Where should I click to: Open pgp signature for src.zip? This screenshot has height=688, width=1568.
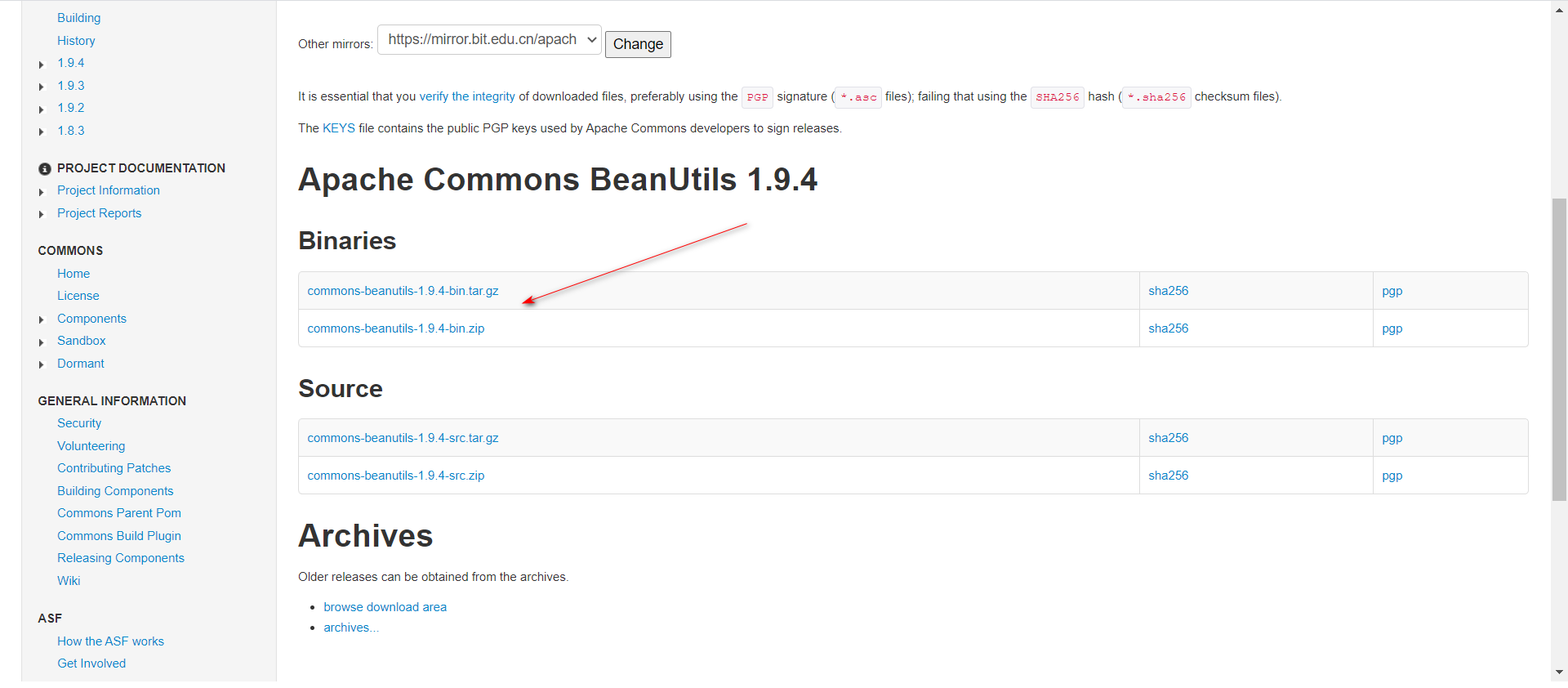pos(1392,476)
